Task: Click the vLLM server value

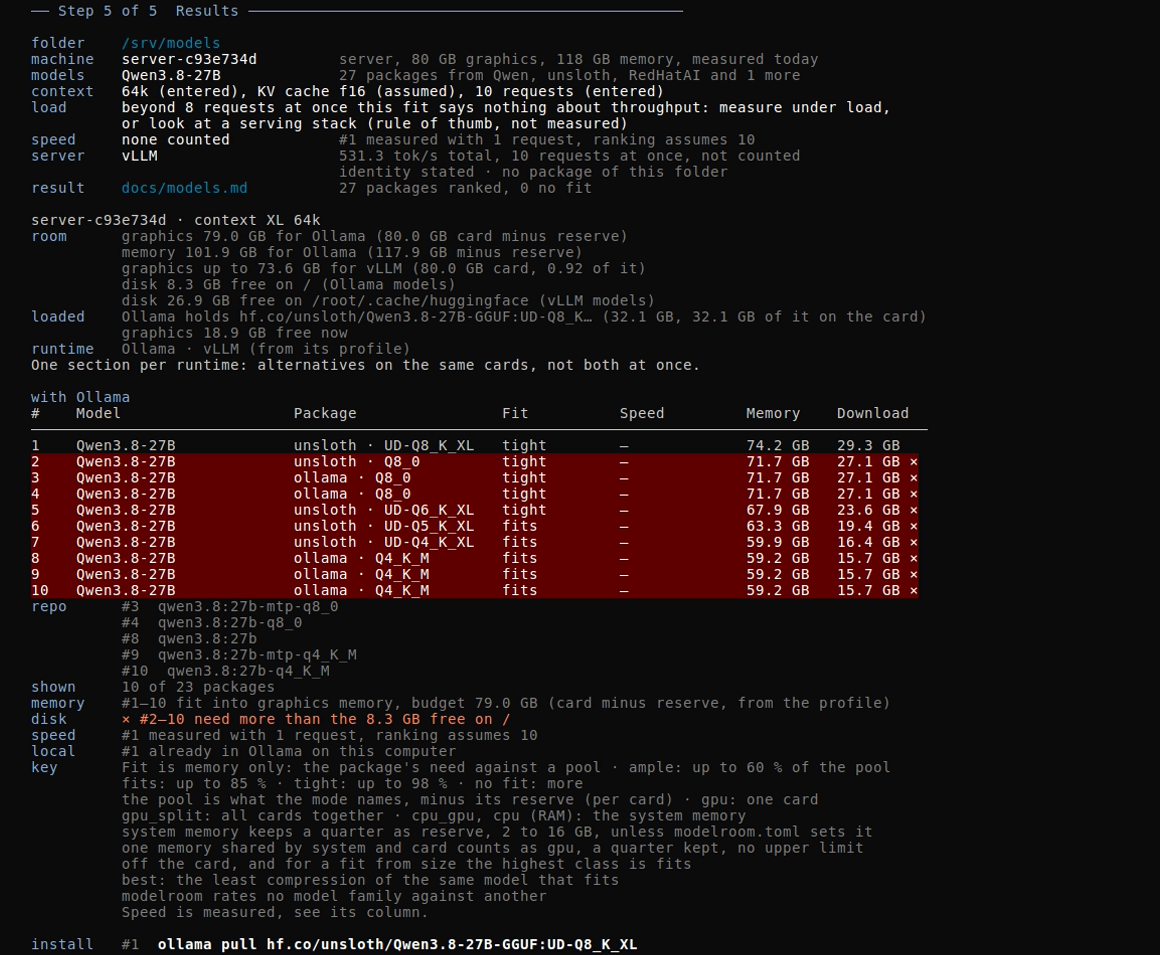Action: [139, 156]
